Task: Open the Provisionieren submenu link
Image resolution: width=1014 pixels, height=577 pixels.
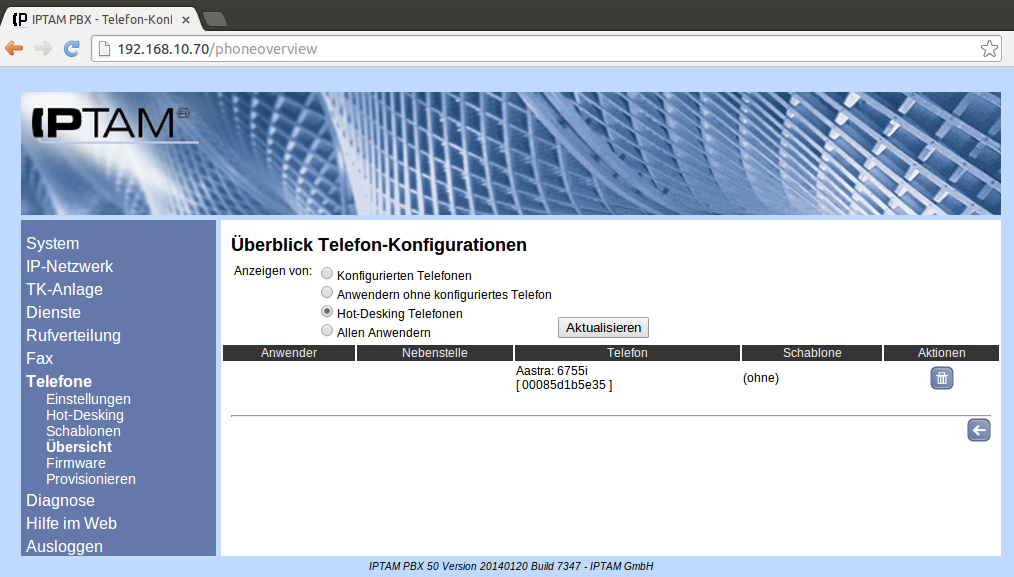Action: click(91, 479)
